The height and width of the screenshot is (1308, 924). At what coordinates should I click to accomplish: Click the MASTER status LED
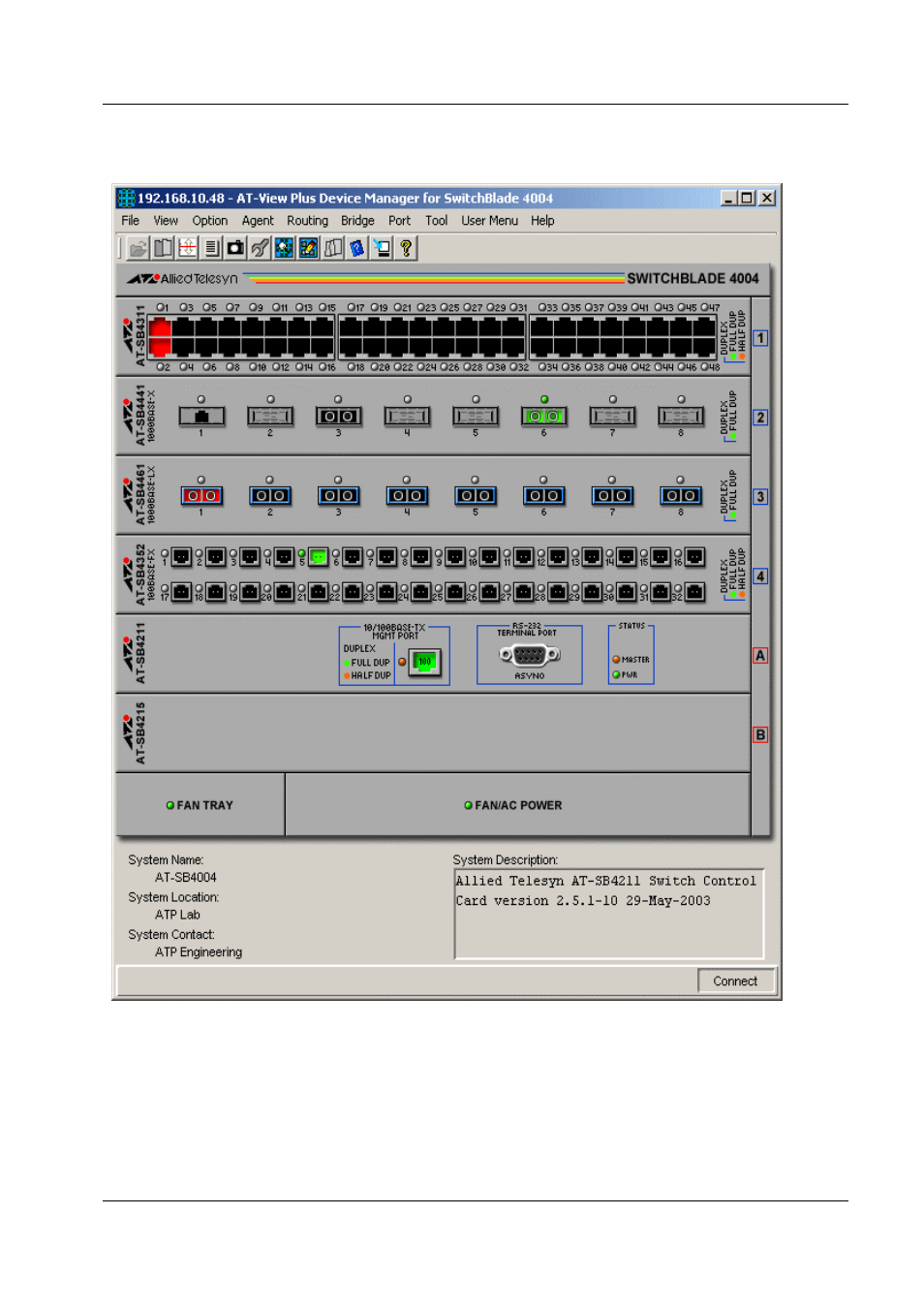616,660
